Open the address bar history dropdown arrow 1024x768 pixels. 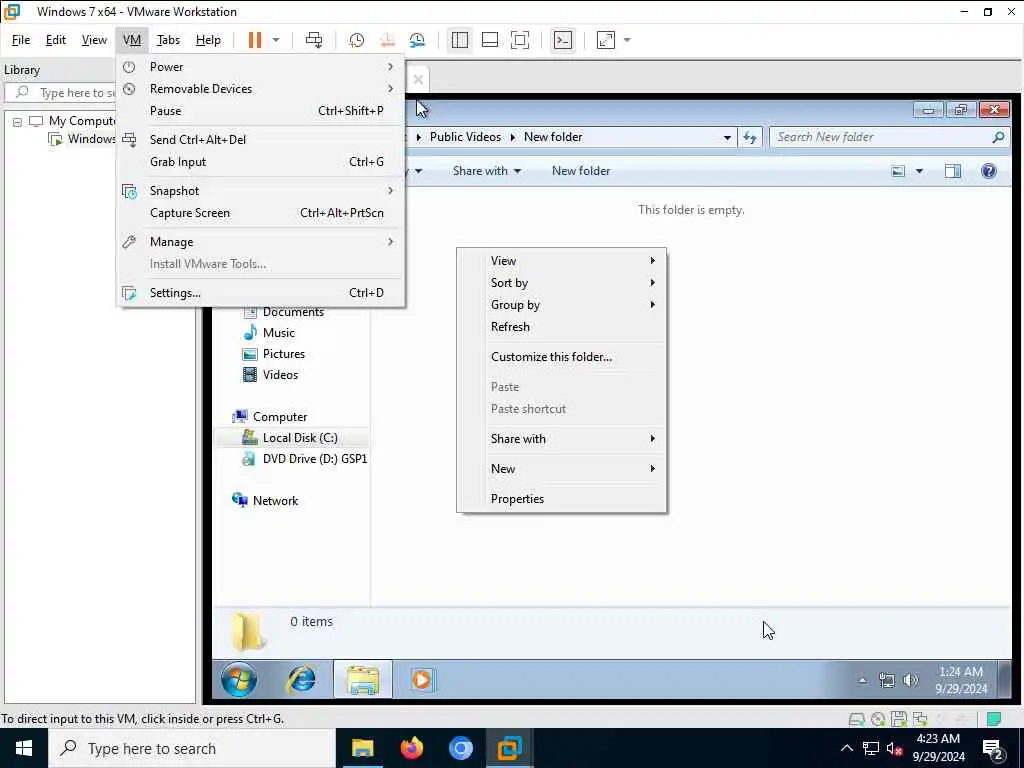click(x=727, y=137)
